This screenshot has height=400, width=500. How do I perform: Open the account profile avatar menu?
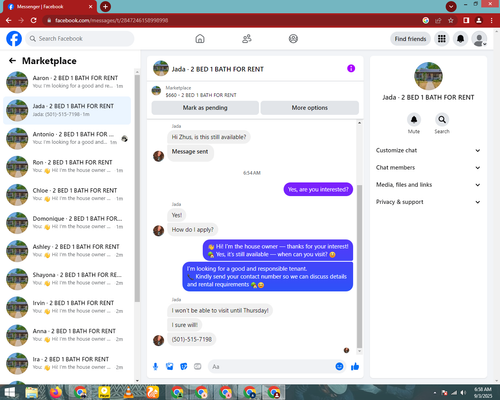(479, 39)
